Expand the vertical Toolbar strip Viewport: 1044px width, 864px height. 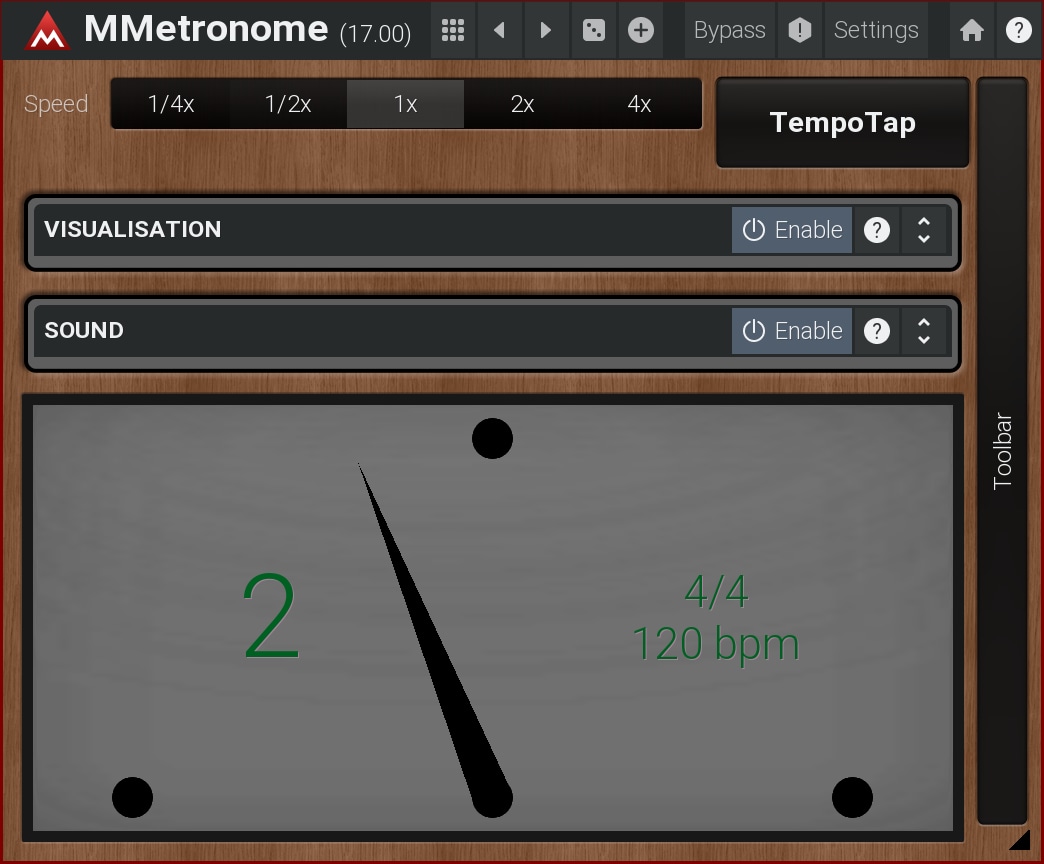click(1002, 450)
